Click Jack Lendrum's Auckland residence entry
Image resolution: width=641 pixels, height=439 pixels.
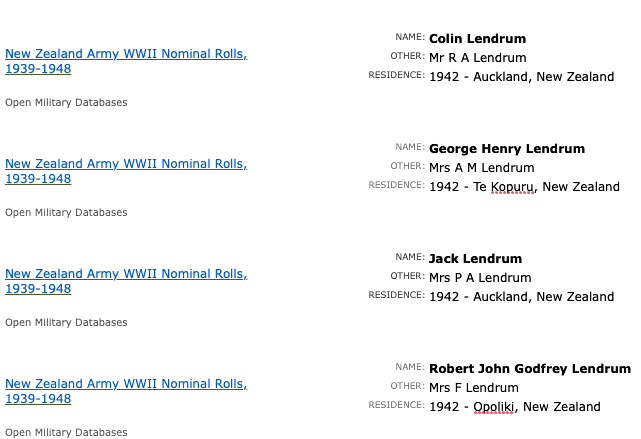[521, 297]
